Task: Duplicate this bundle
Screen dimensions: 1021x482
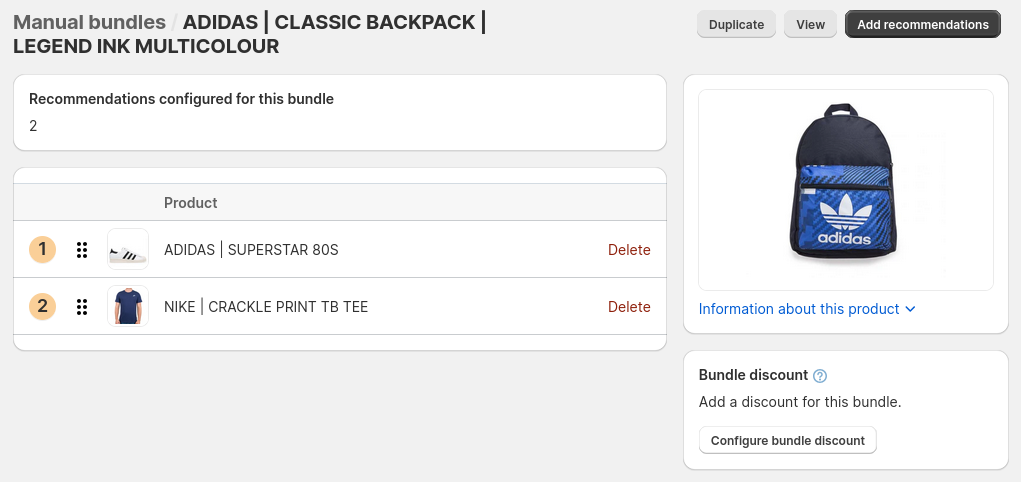Action: point(736,24)
